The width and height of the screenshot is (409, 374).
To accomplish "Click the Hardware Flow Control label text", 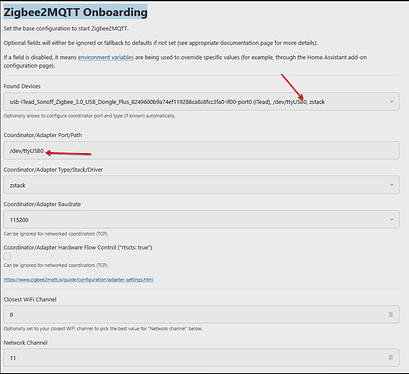I will point(78,247).
